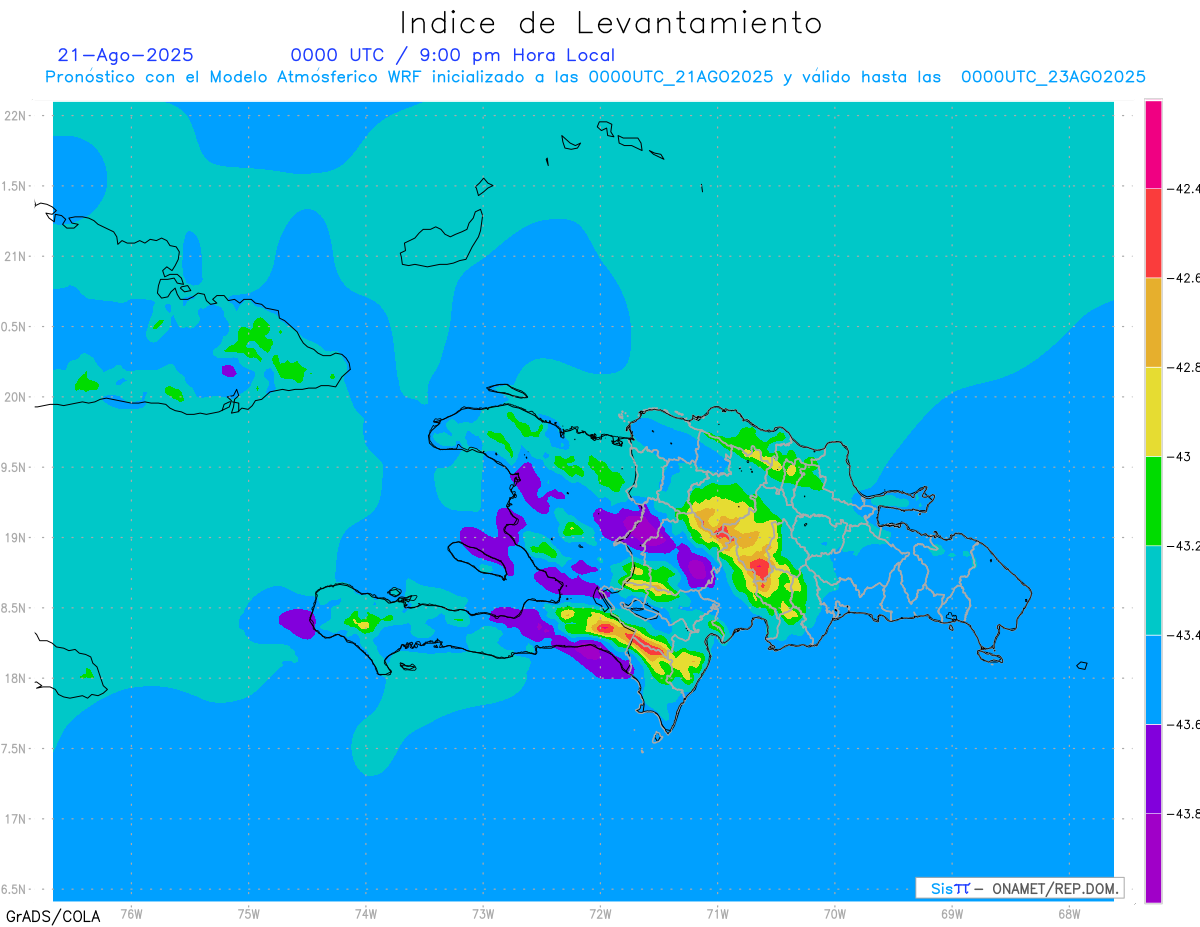This screenshot has width=1200, height=927.
Task: Click the '70W' longitude label
Action: tap(835, 913)
